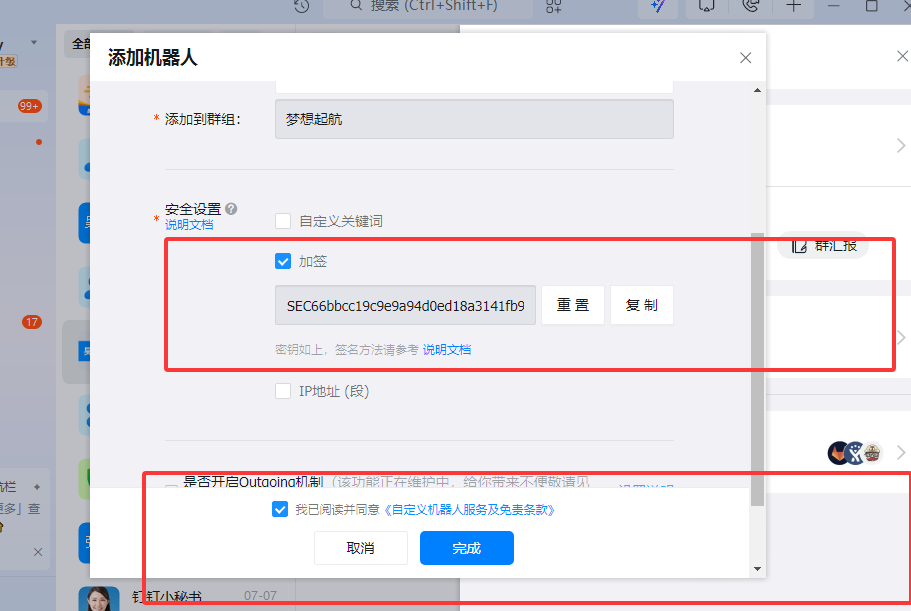Expand the member avatars row chevron
The height and width of the screenshot is (611, 911).
coord(901,452)
